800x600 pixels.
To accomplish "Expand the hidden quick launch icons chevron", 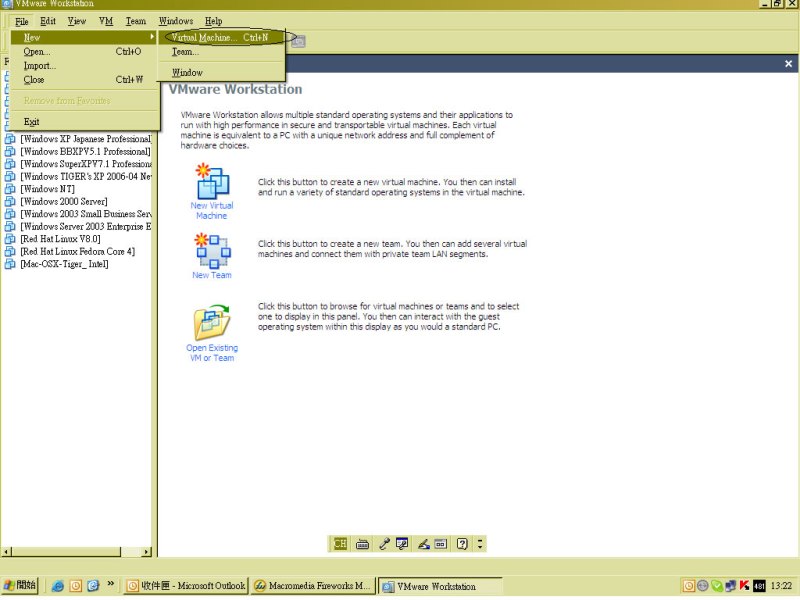I will click(111, 584).
